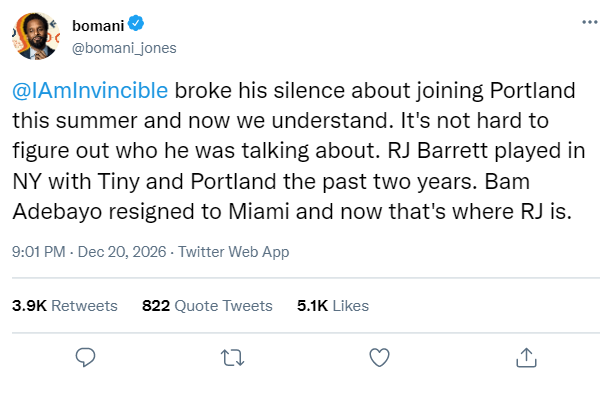Click 'RJ Barrett' in the tweet text

(438, 151)
